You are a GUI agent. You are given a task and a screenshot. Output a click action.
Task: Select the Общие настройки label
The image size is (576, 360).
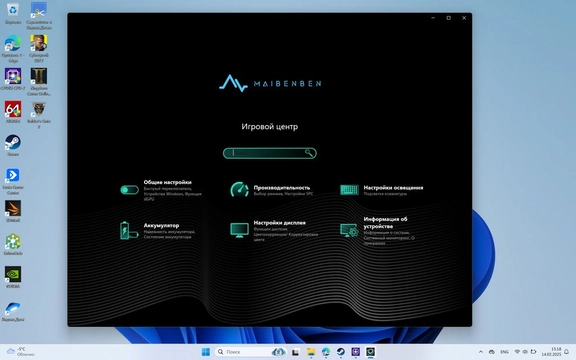(168, 182)
